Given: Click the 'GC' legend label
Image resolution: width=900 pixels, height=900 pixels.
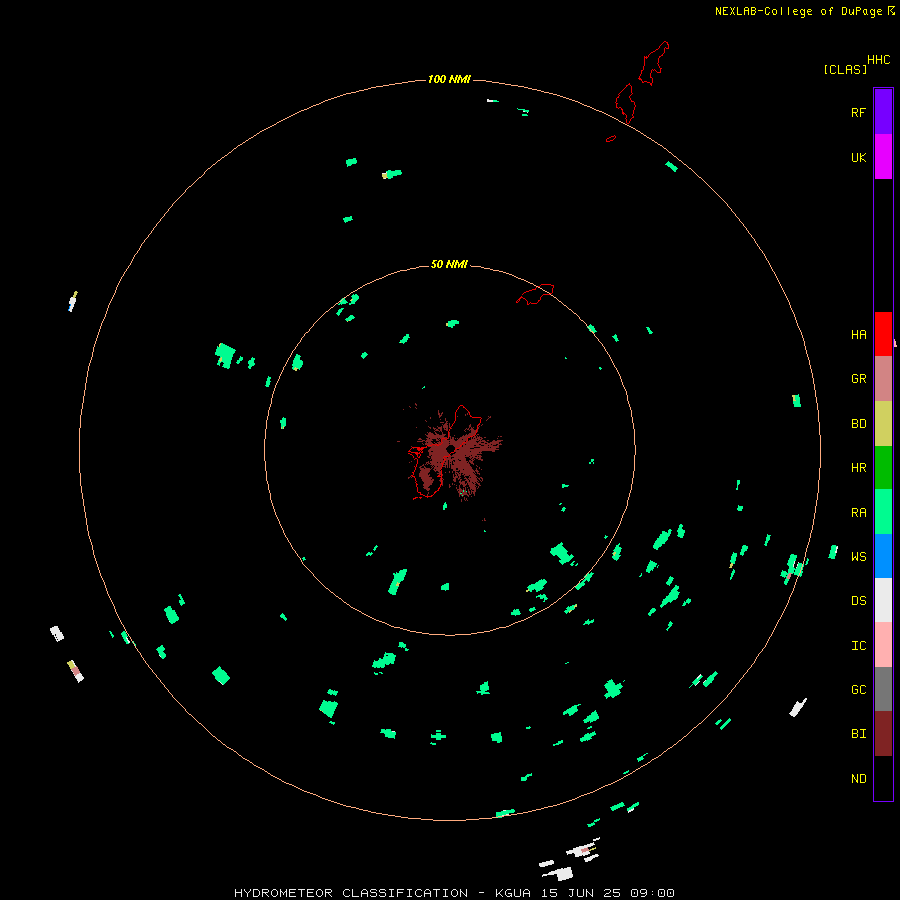Looking at the screenshot, I should pyautogui.click(x=858, y=690).
